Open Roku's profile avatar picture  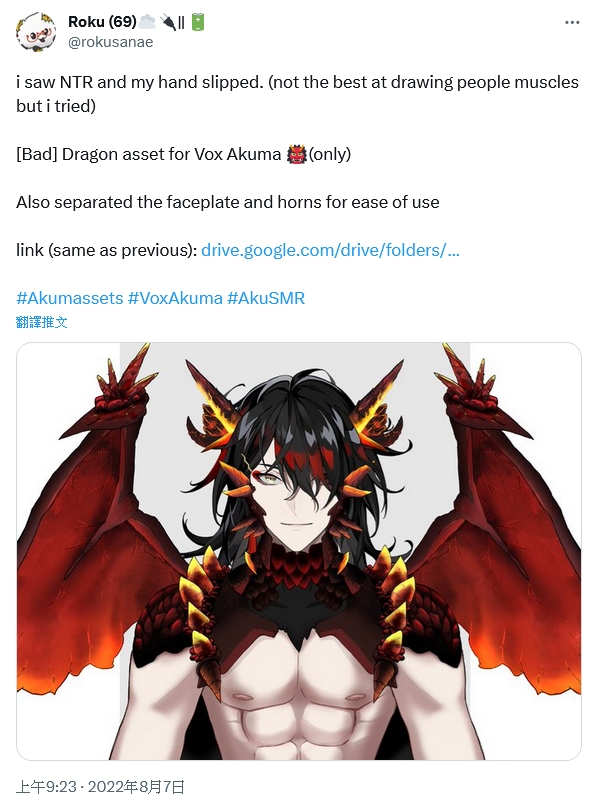36,32
